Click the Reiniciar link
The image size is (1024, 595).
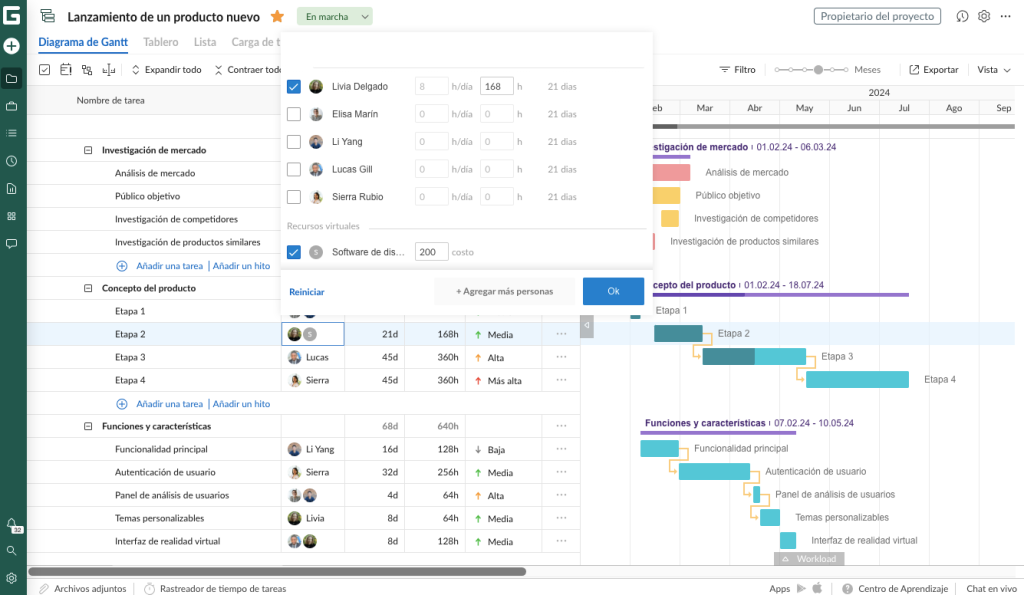point(307,292)
